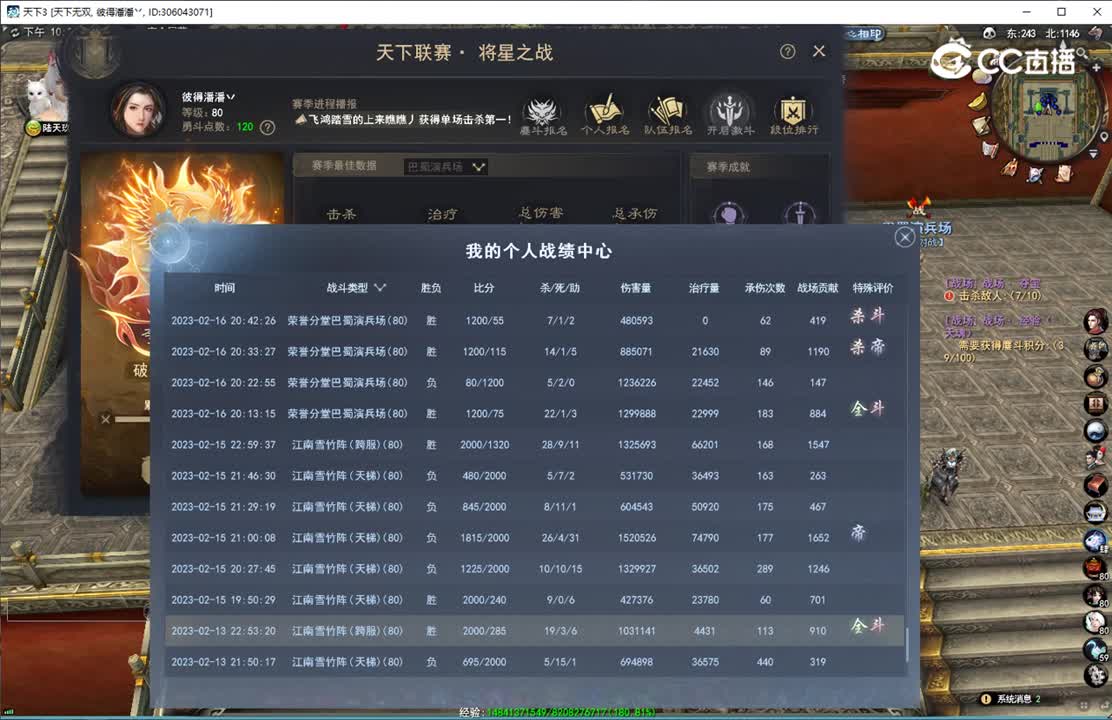Viewport: 1112px width, 720px height.
Task: Click the 杀/死/助 column header
Action: click(560, 287)
